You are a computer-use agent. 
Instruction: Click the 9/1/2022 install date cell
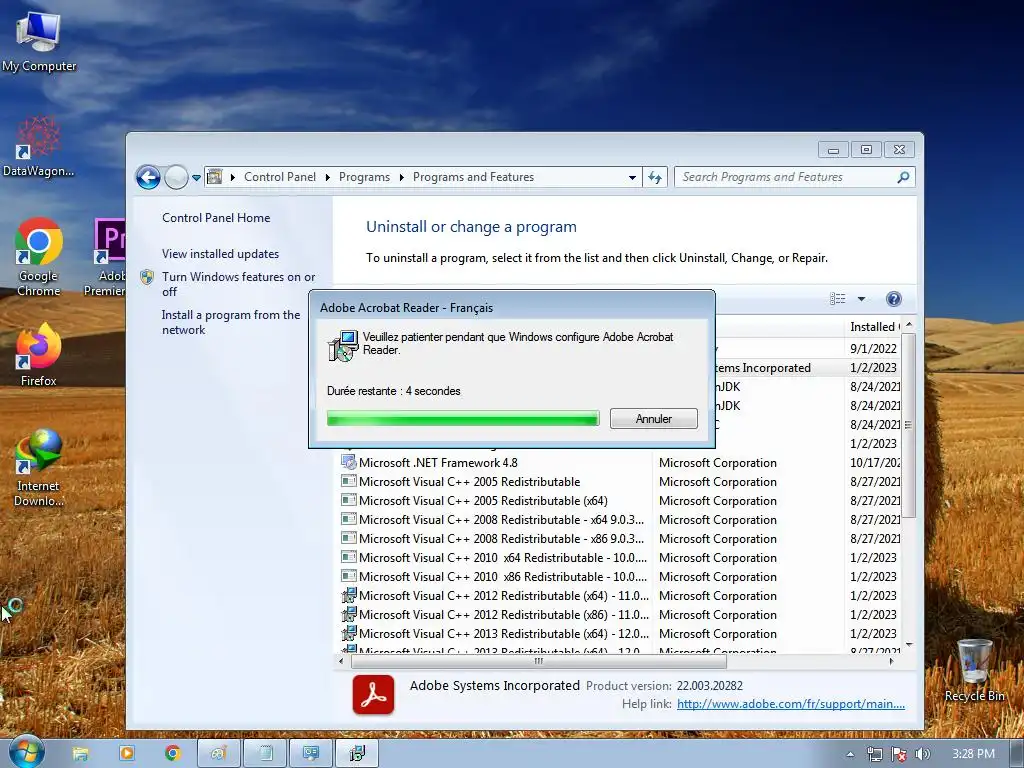[x=873, y=349]
